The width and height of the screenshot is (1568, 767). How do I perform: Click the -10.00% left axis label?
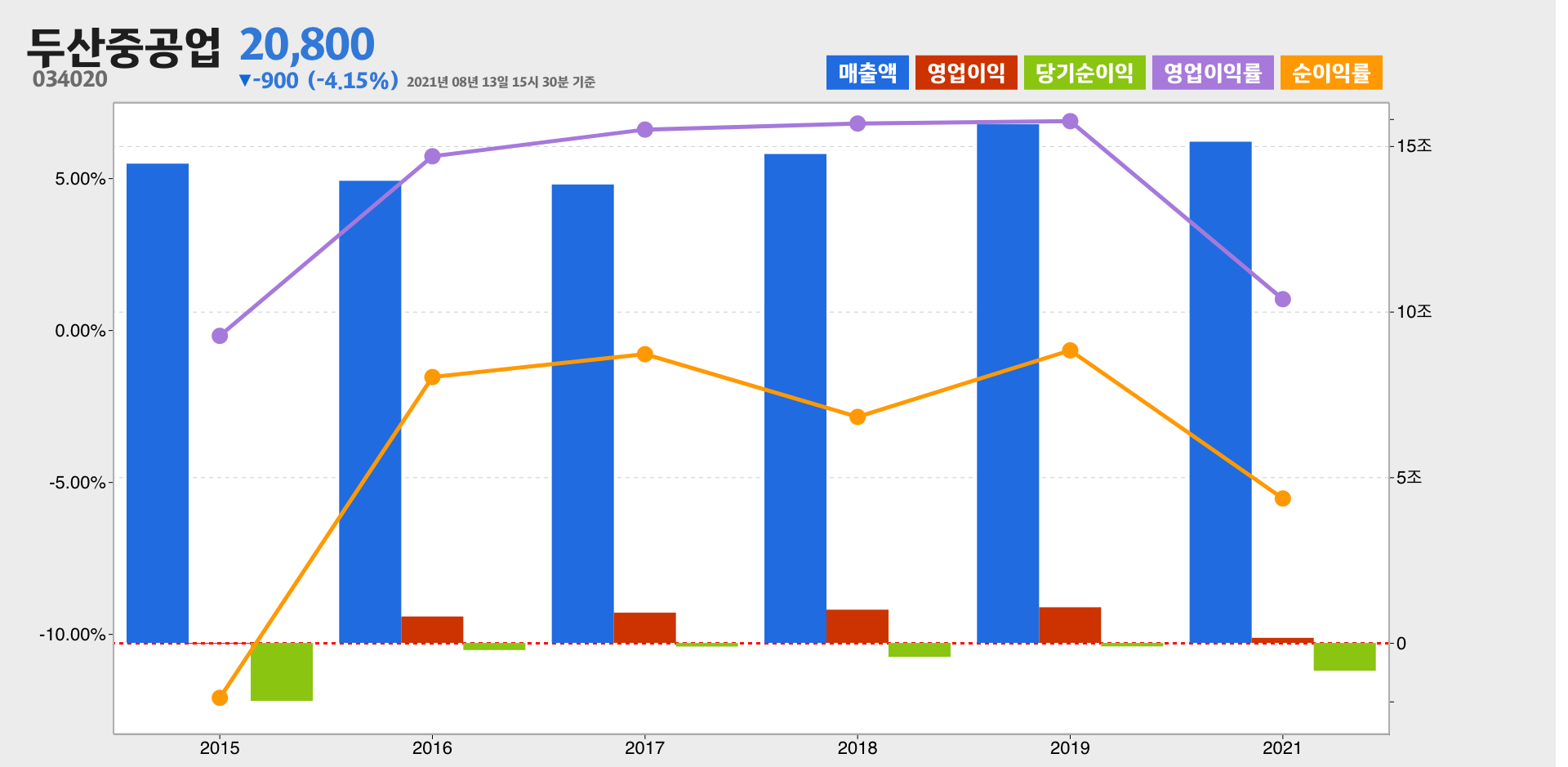point(73,635)
